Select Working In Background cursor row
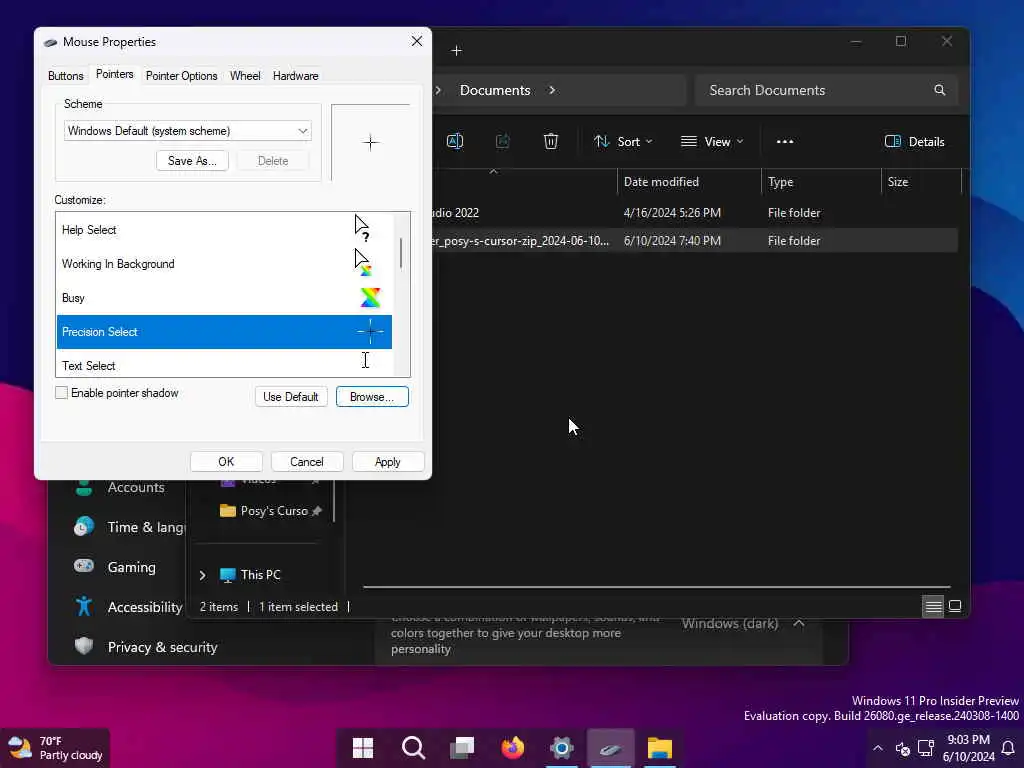Viewport: 1024px width, 768px height. pos(224,264)
